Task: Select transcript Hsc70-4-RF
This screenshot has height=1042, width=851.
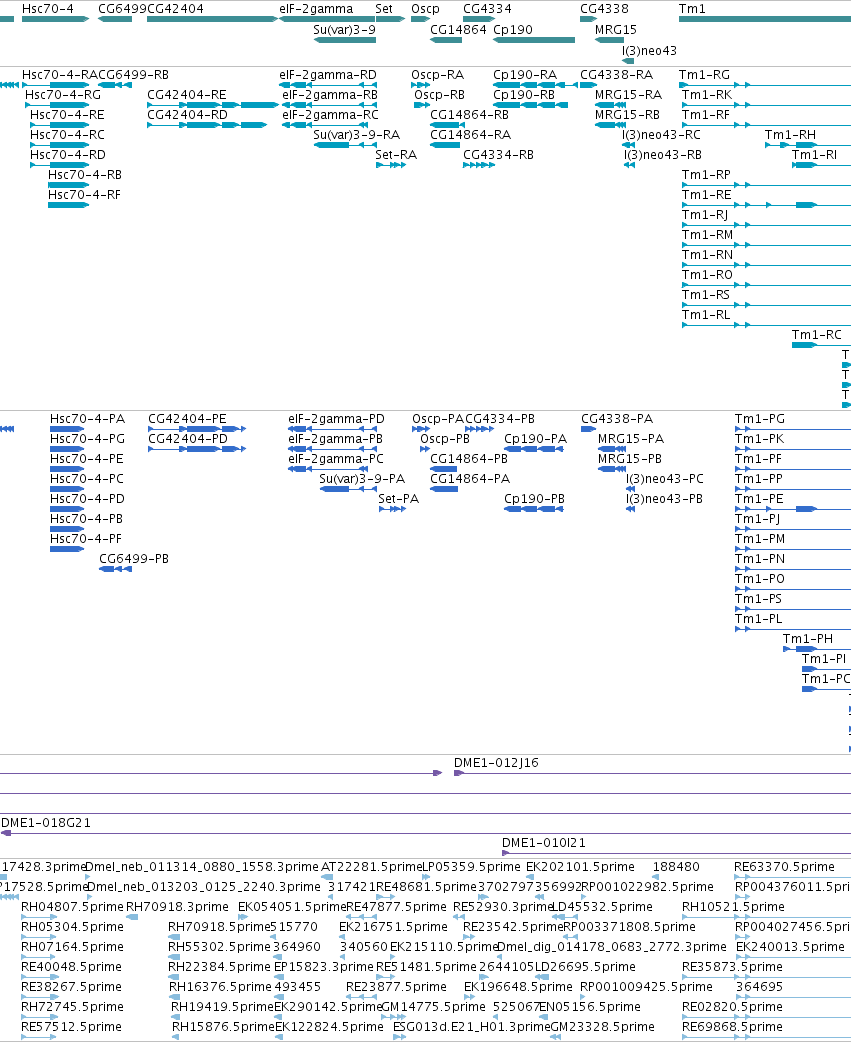Action: (x=84, y=195)
